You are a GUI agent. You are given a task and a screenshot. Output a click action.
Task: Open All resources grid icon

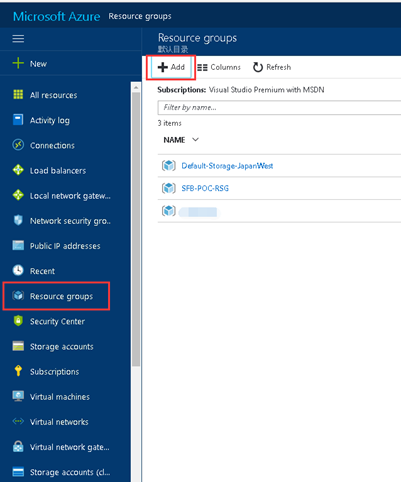pyautogui.click(x=18, y=95)
